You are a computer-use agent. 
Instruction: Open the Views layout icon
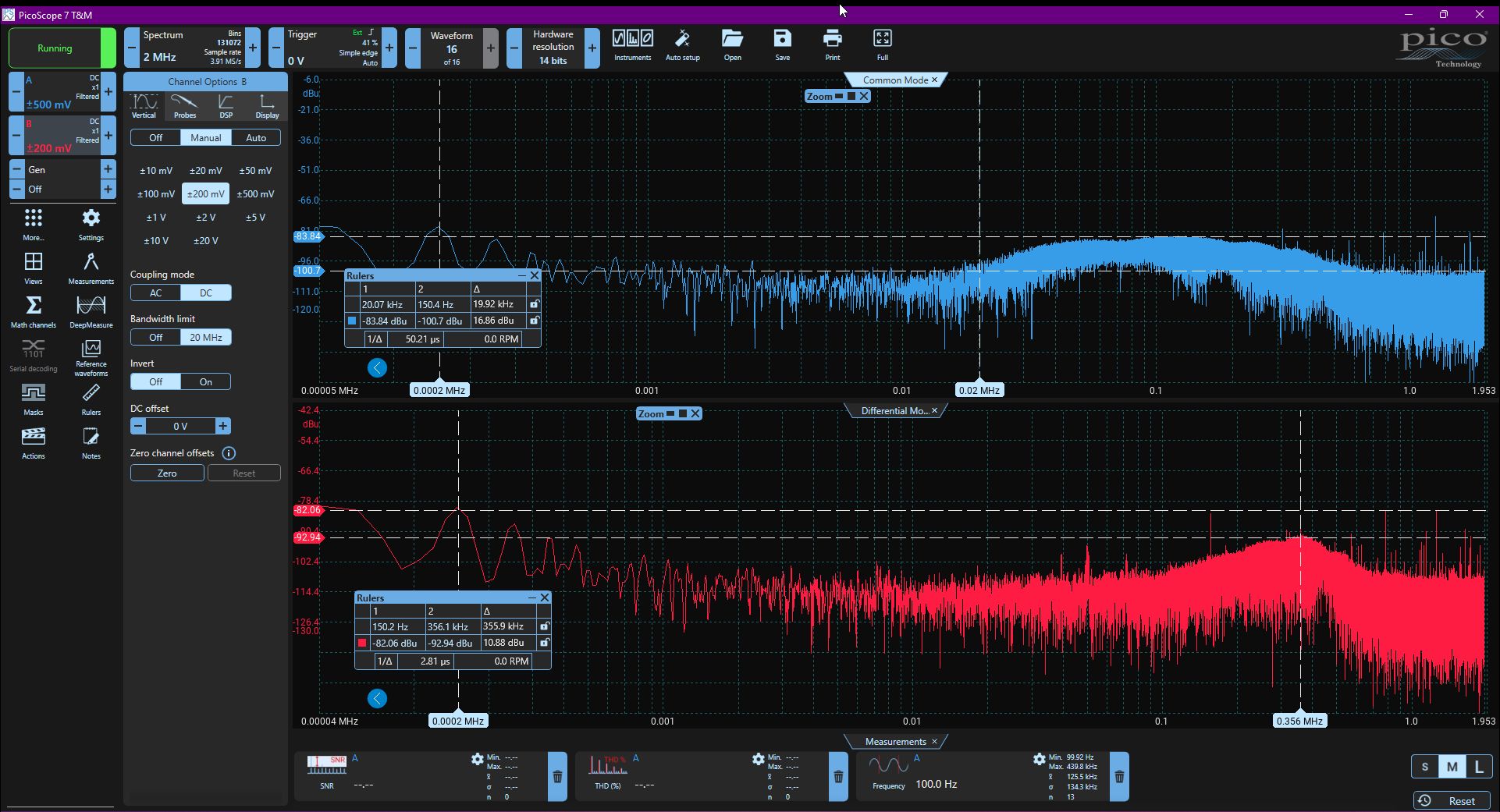[x=33, y=268]
